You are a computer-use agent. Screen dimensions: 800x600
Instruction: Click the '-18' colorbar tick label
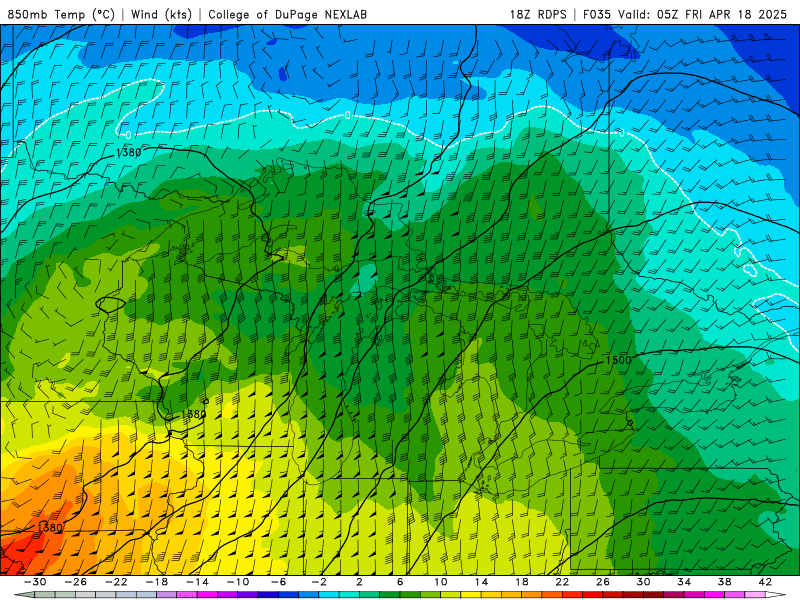(x=157, y=582)
